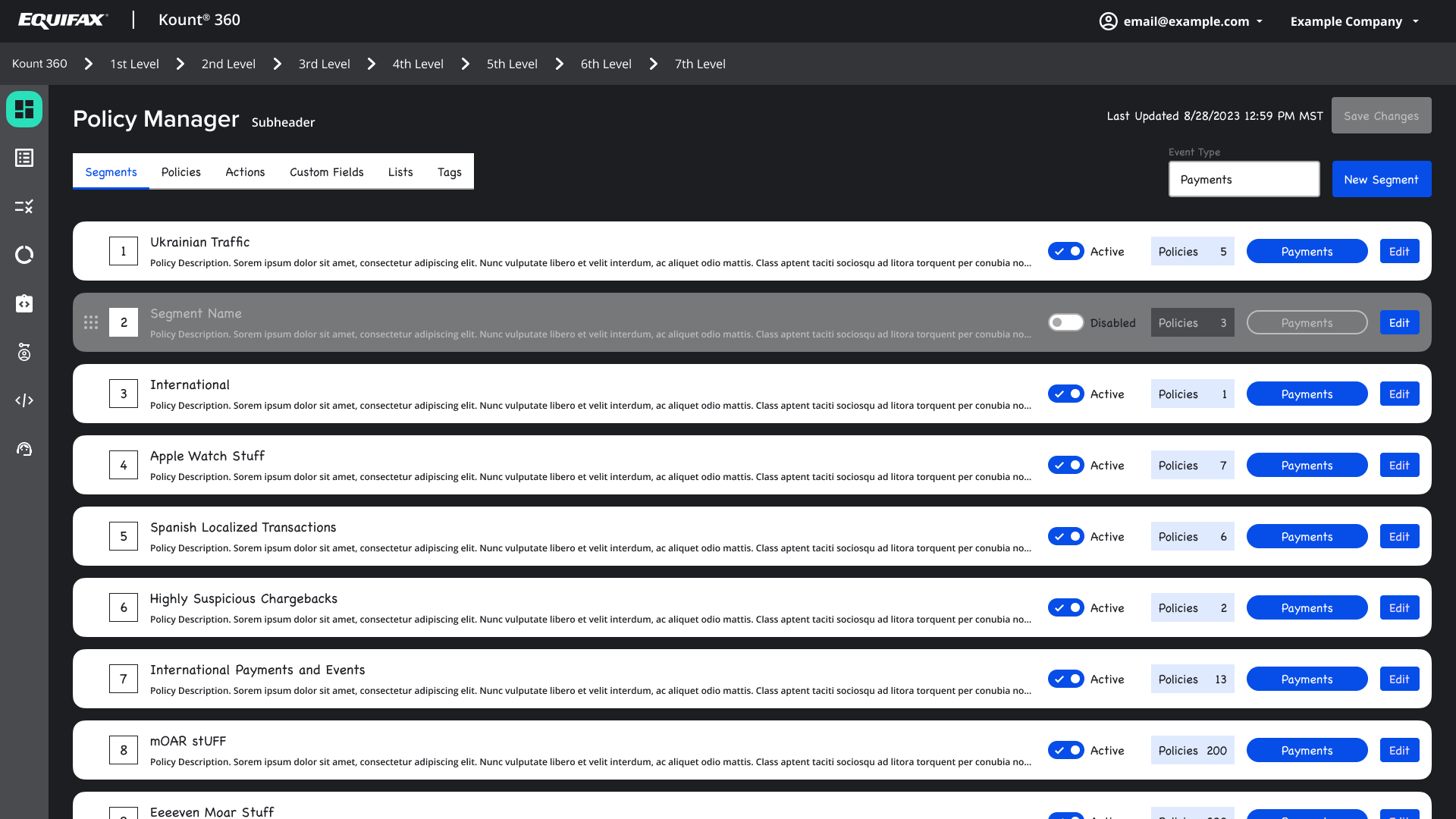The image size is (1456, 819).
Task: Select order number box 1
Action: [124, 251]
